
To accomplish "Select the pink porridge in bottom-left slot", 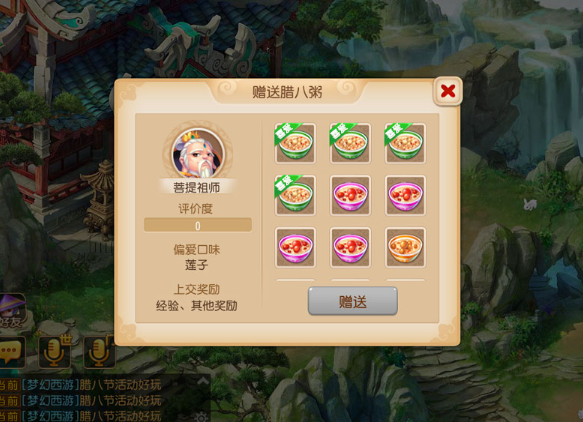I will point(295,248).
